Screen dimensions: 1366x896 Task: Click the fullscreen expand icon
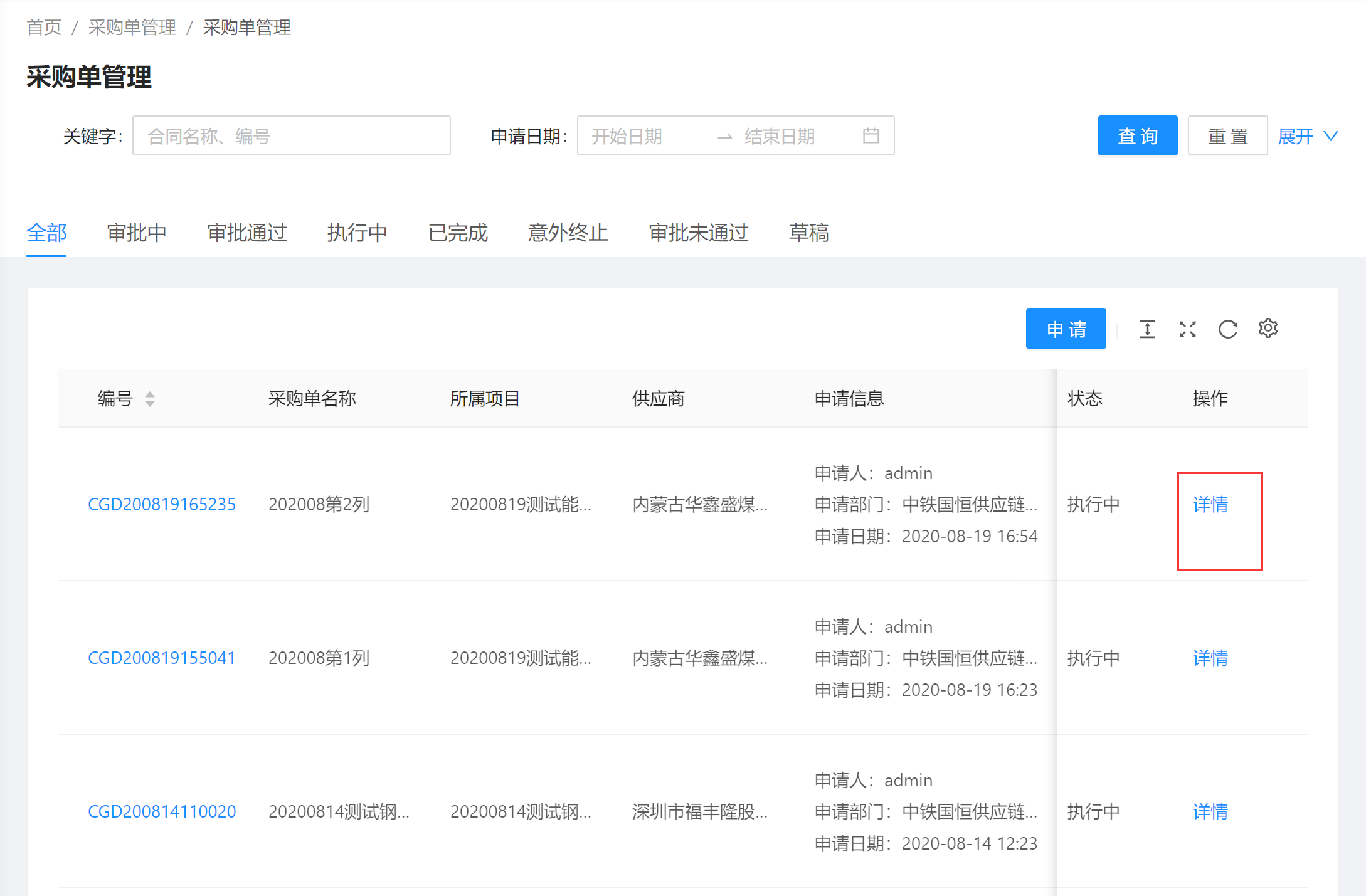[x=1187, y=329]
